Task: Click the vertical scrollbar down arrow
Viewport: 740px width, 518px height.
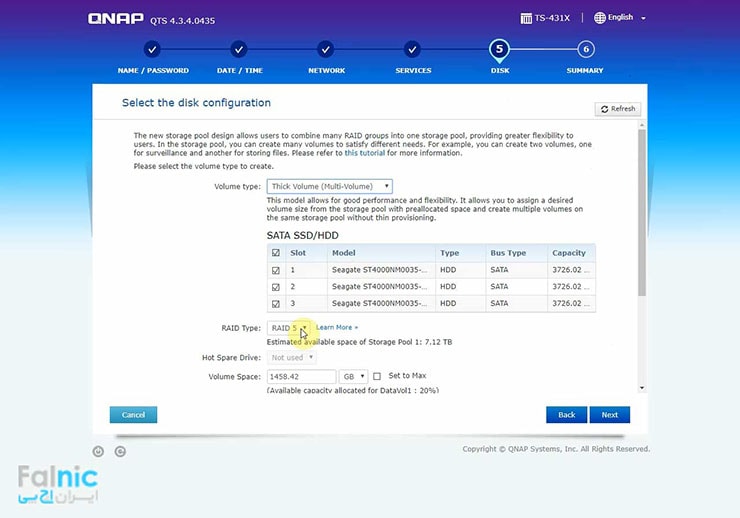Action: click(x=641, y=387)
